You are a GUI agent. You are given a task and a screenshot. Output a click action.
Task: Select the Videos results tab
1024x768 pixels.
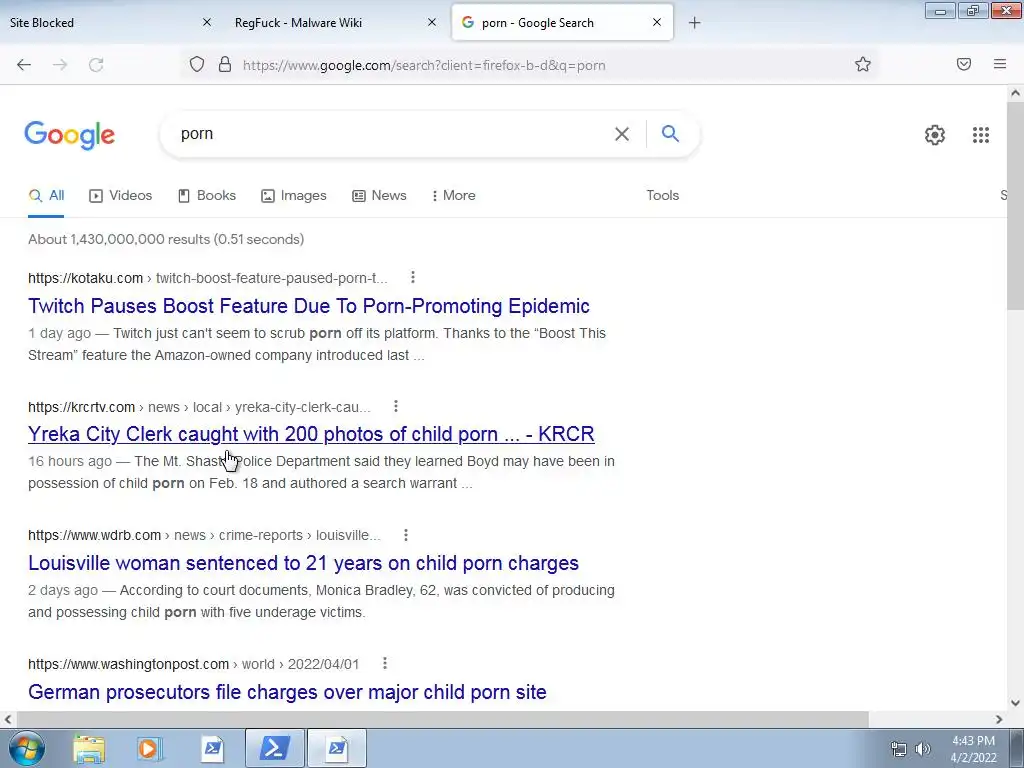pyautogui.click(x=121, y=195)
